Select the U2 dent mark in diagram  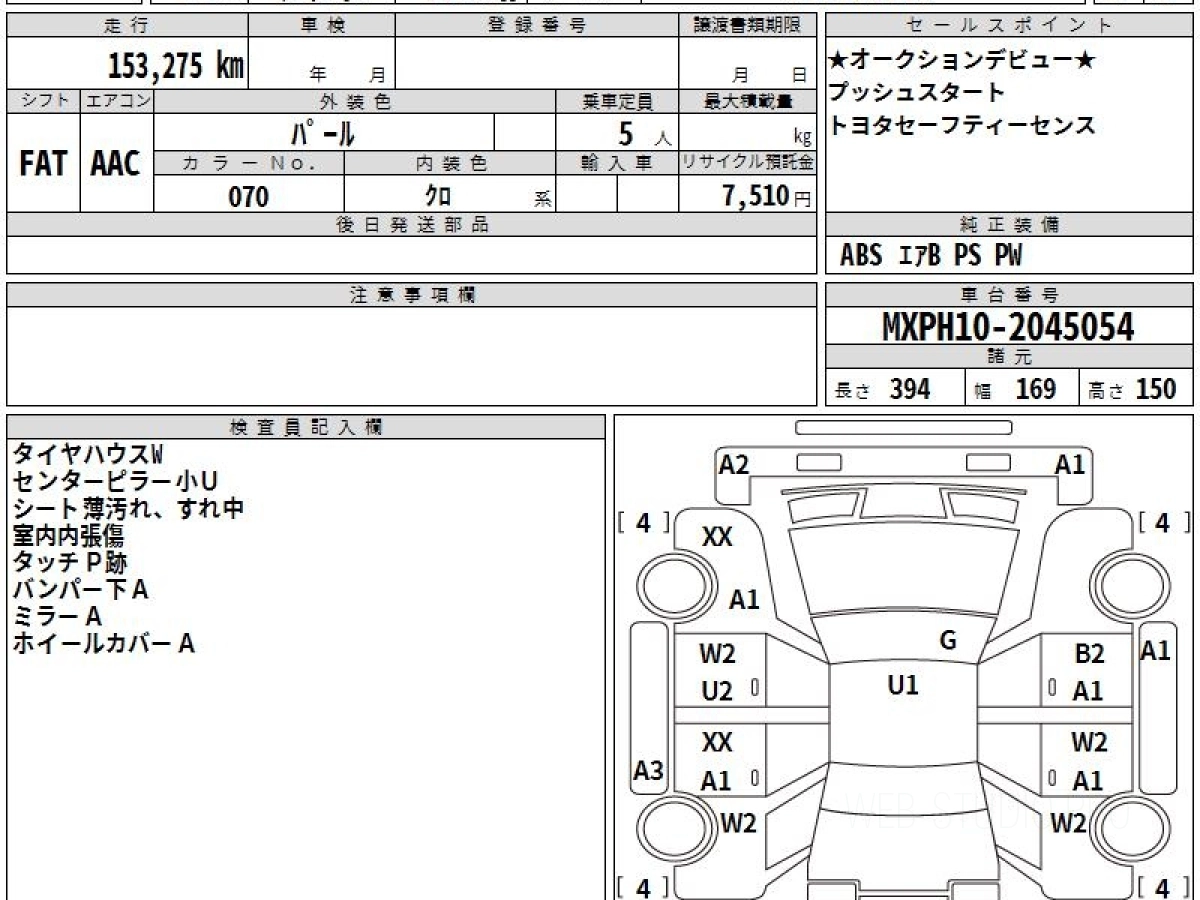tap(716, 691)
